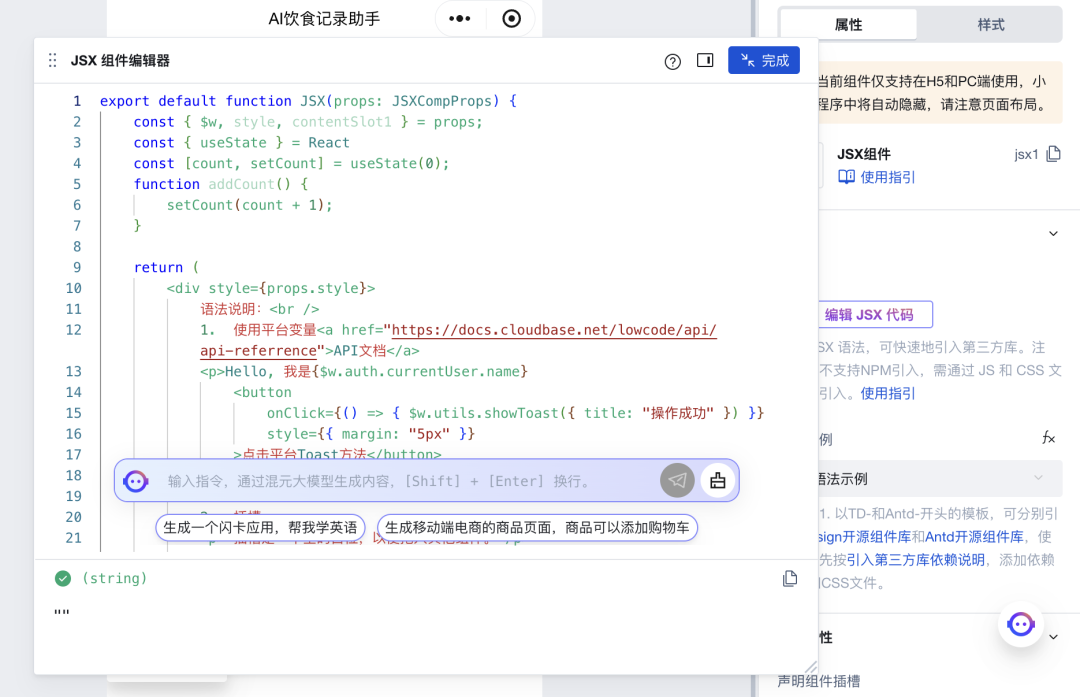Select suggestion 生成移动端电商的商品页面
Screen dimensions: 1080x697
(x=537, y=528)
